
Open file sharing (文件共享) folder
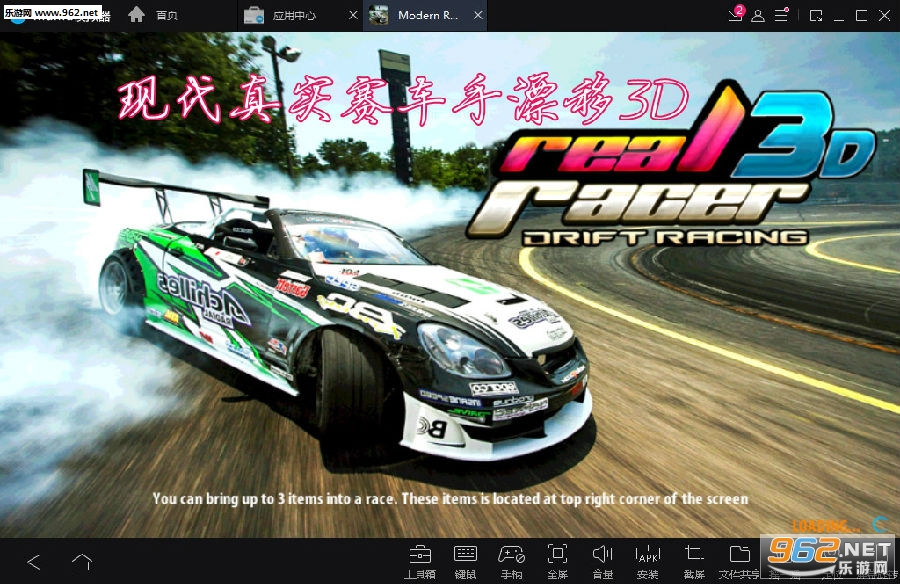[739, 562]
